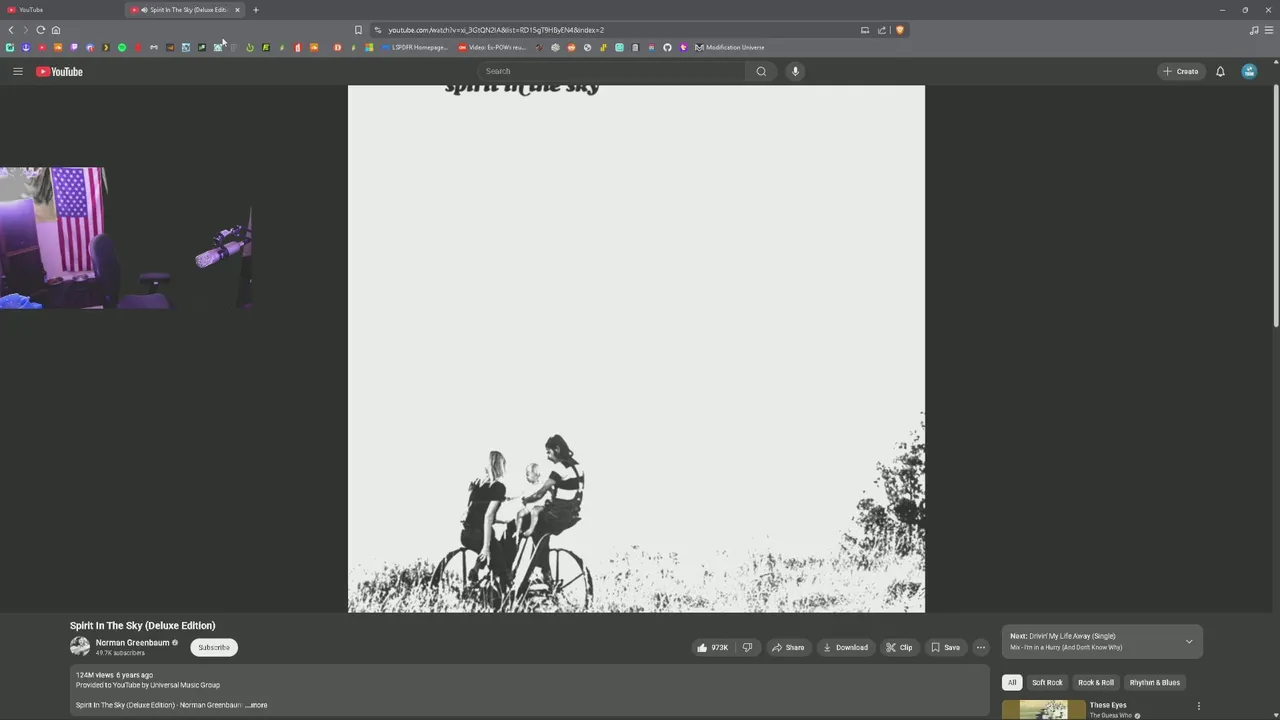Click '124M views 6 years ago' text
Image resolution: width=1280 pixels, height=720 pixels.
114,675
